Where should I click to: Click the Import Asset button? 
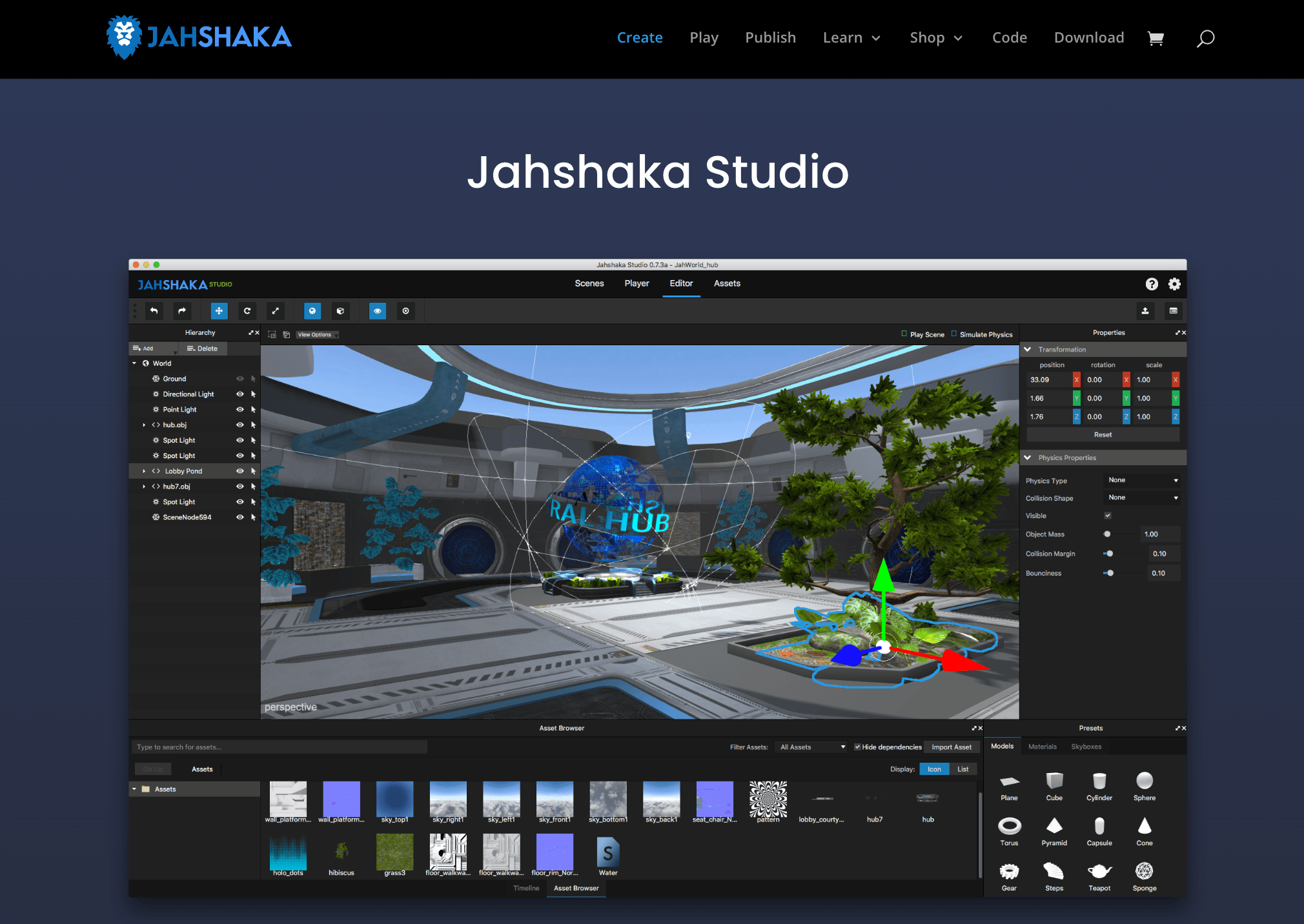coord(951,747)
